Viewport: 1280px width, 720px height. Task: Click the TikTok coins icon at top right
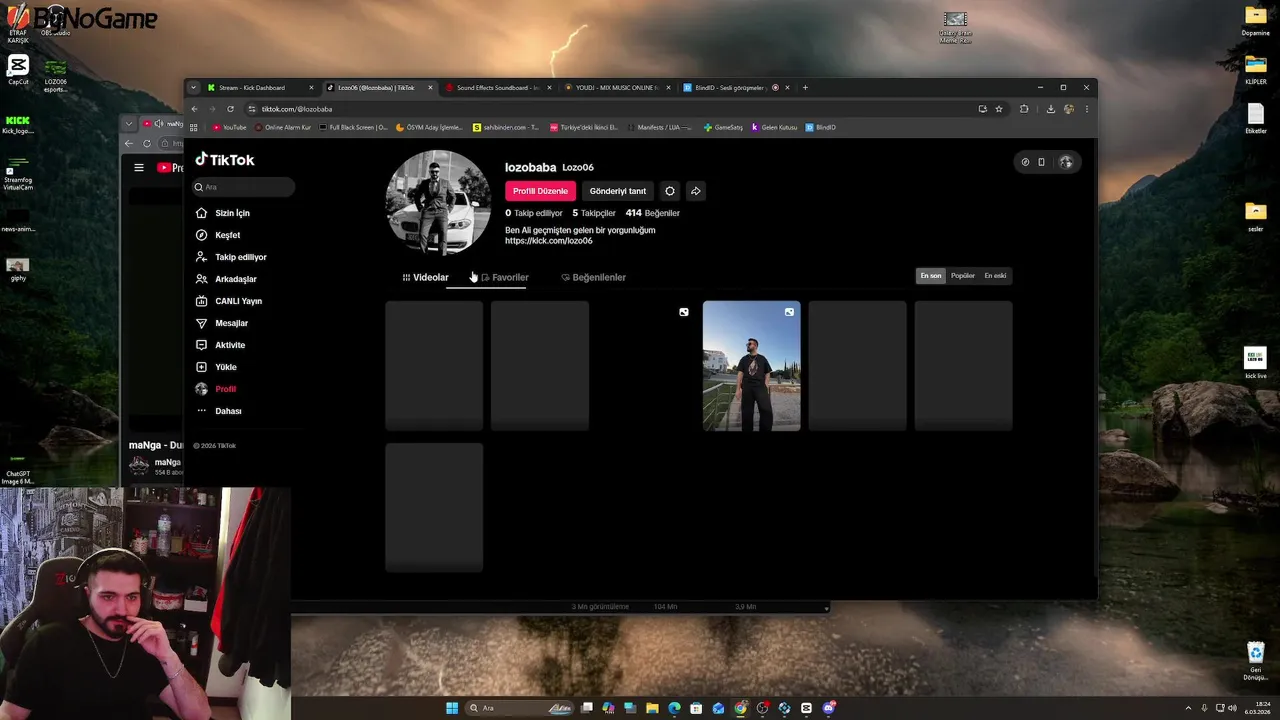pos(1025,162)
